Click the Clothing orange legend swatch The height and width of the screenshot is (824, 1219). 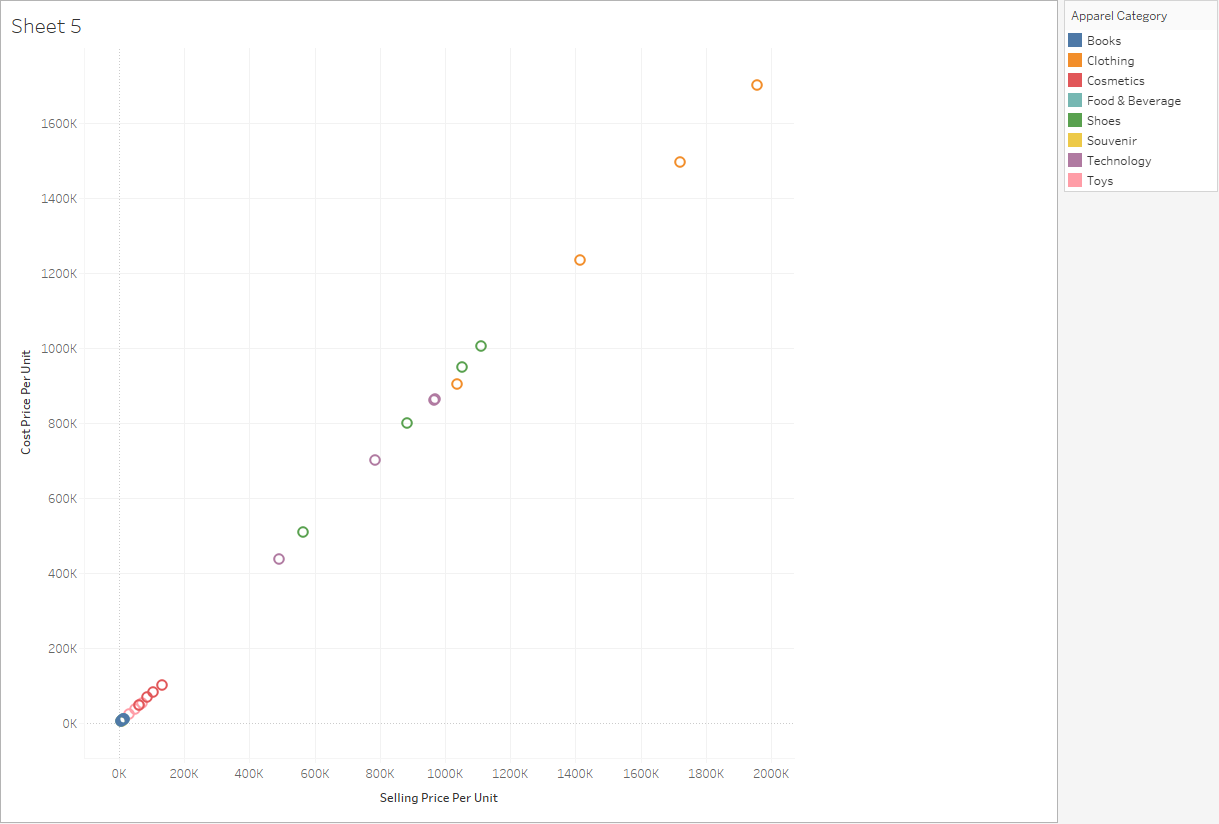click(1075, 61)
